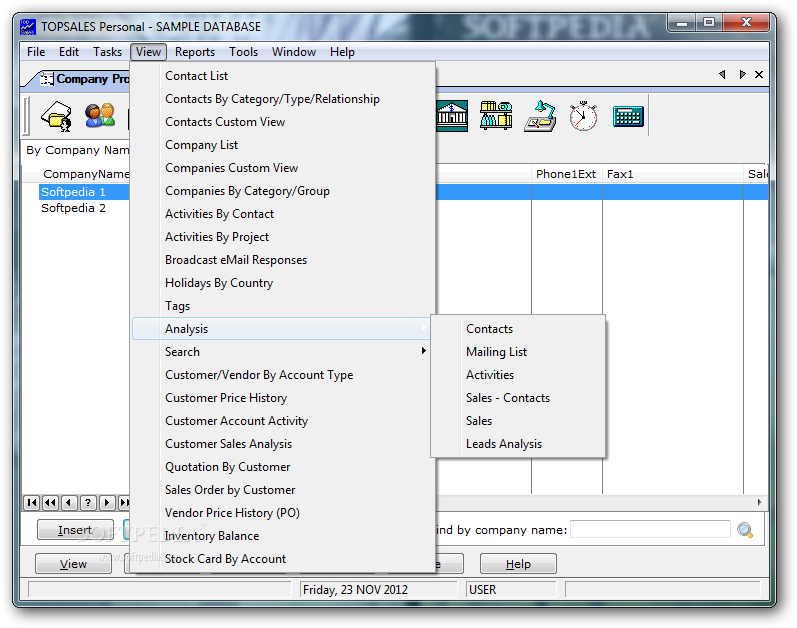Open the Edit menu

tap(69, 52)
